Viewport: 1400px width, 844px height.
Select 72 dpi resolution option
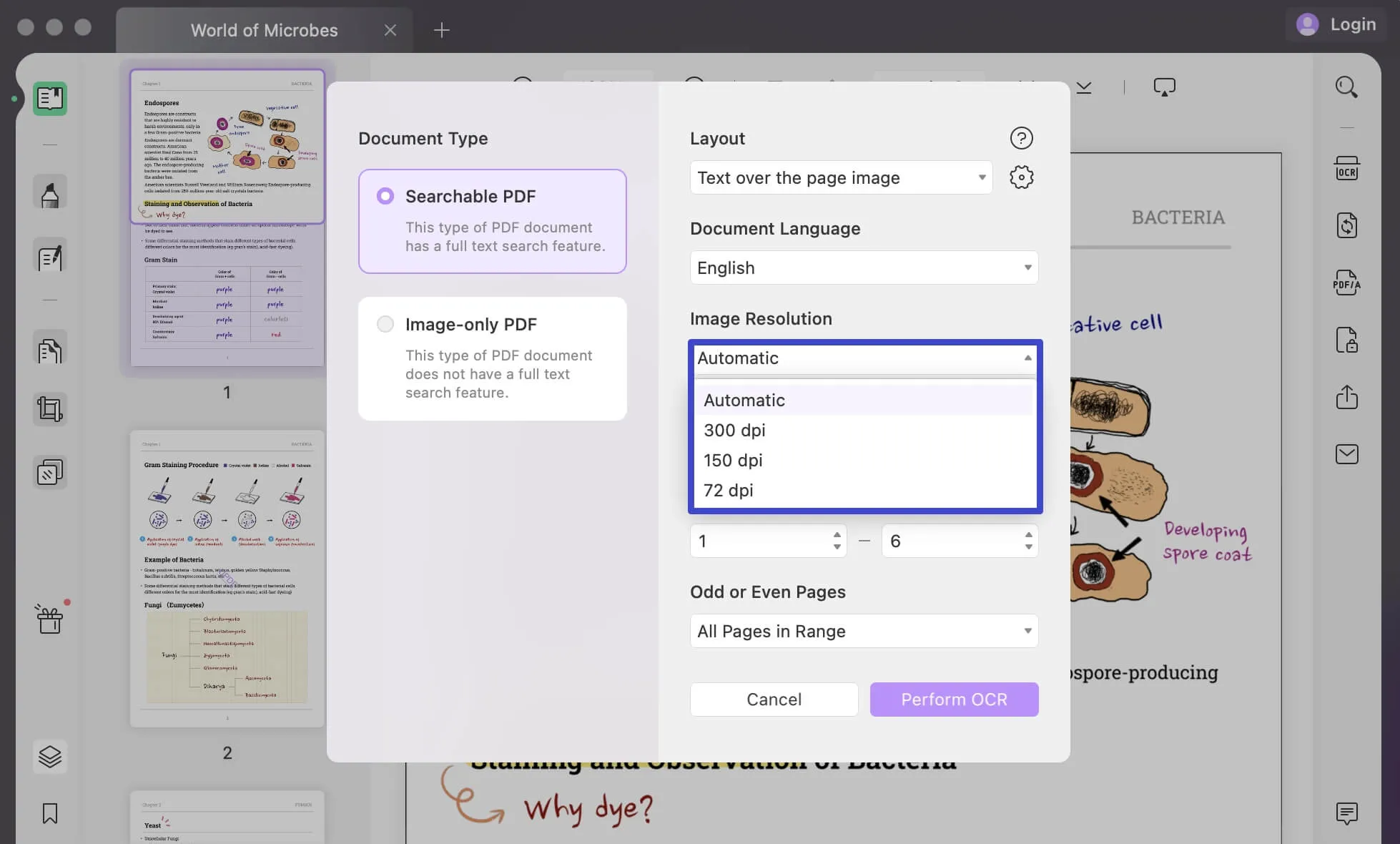728,490
